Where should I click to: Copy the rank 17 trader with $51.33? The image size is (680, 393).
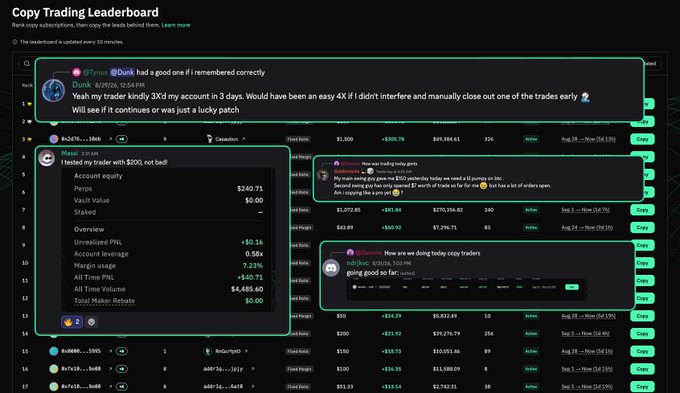click(x=642, y=386)
